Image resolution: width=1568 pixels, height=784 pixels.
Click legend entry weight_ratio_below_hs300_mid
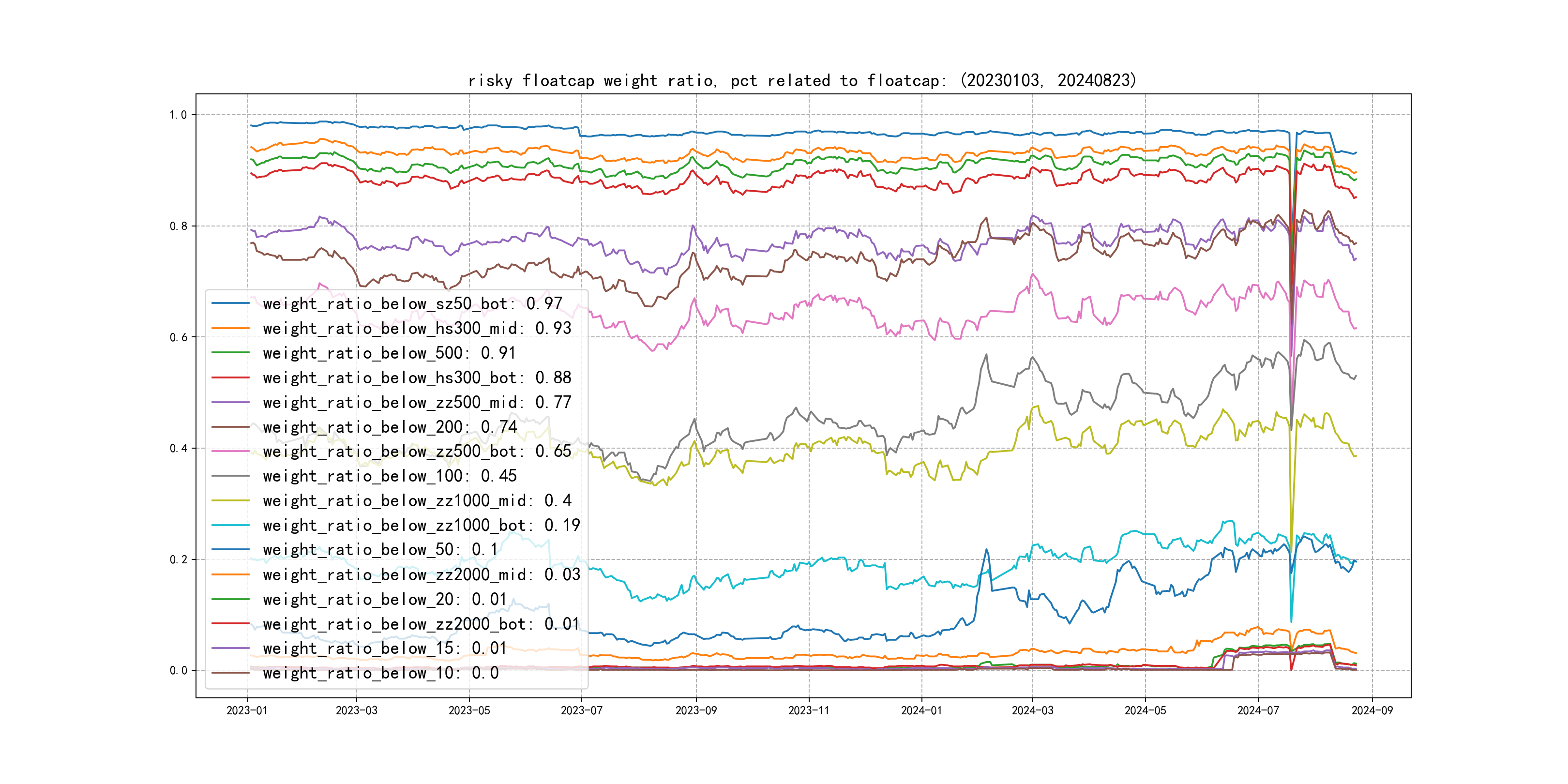click(x=417, y=329)
